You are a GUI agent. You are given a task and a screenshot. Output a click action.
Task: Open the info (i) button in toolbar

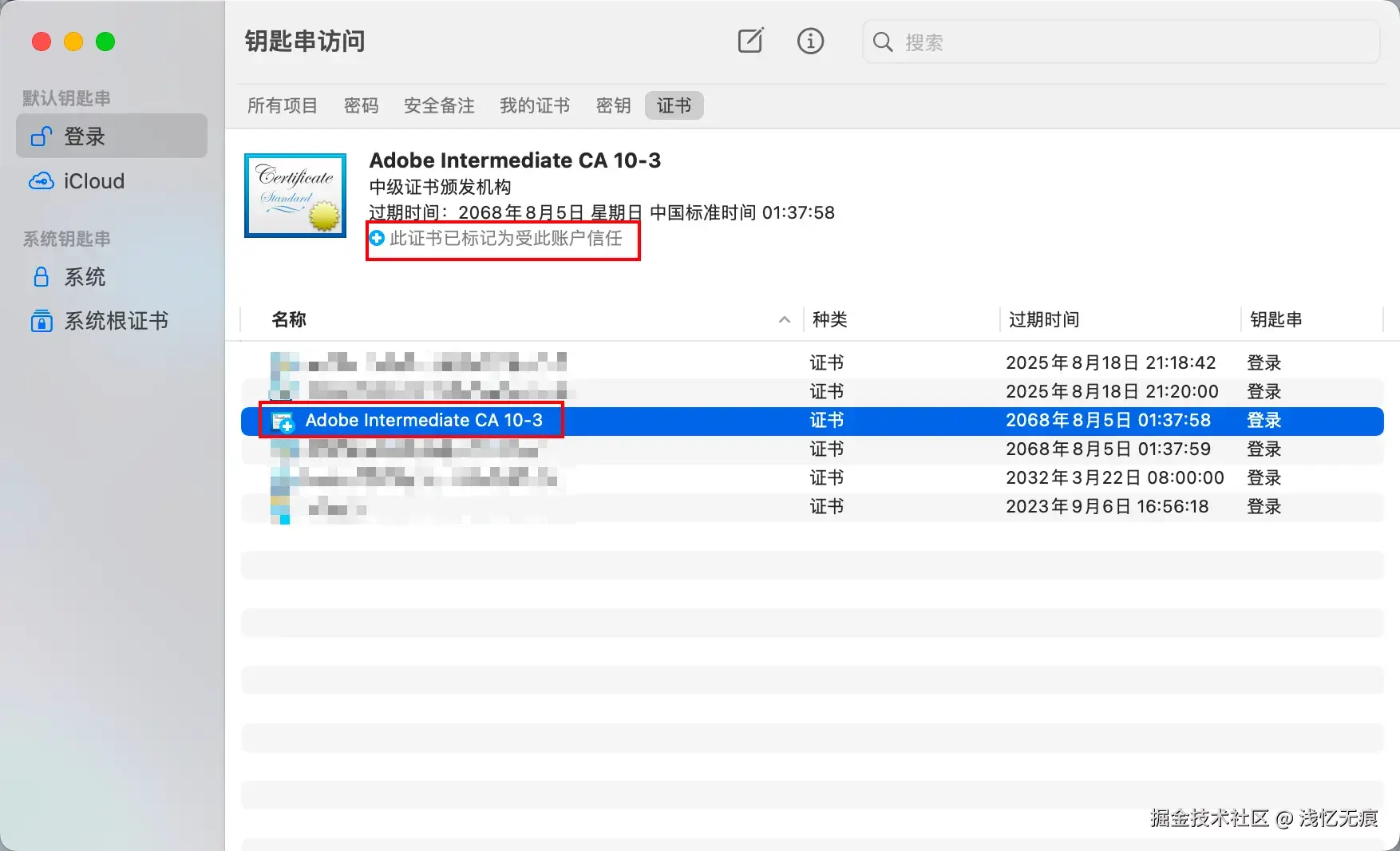[x=810, y=41]
